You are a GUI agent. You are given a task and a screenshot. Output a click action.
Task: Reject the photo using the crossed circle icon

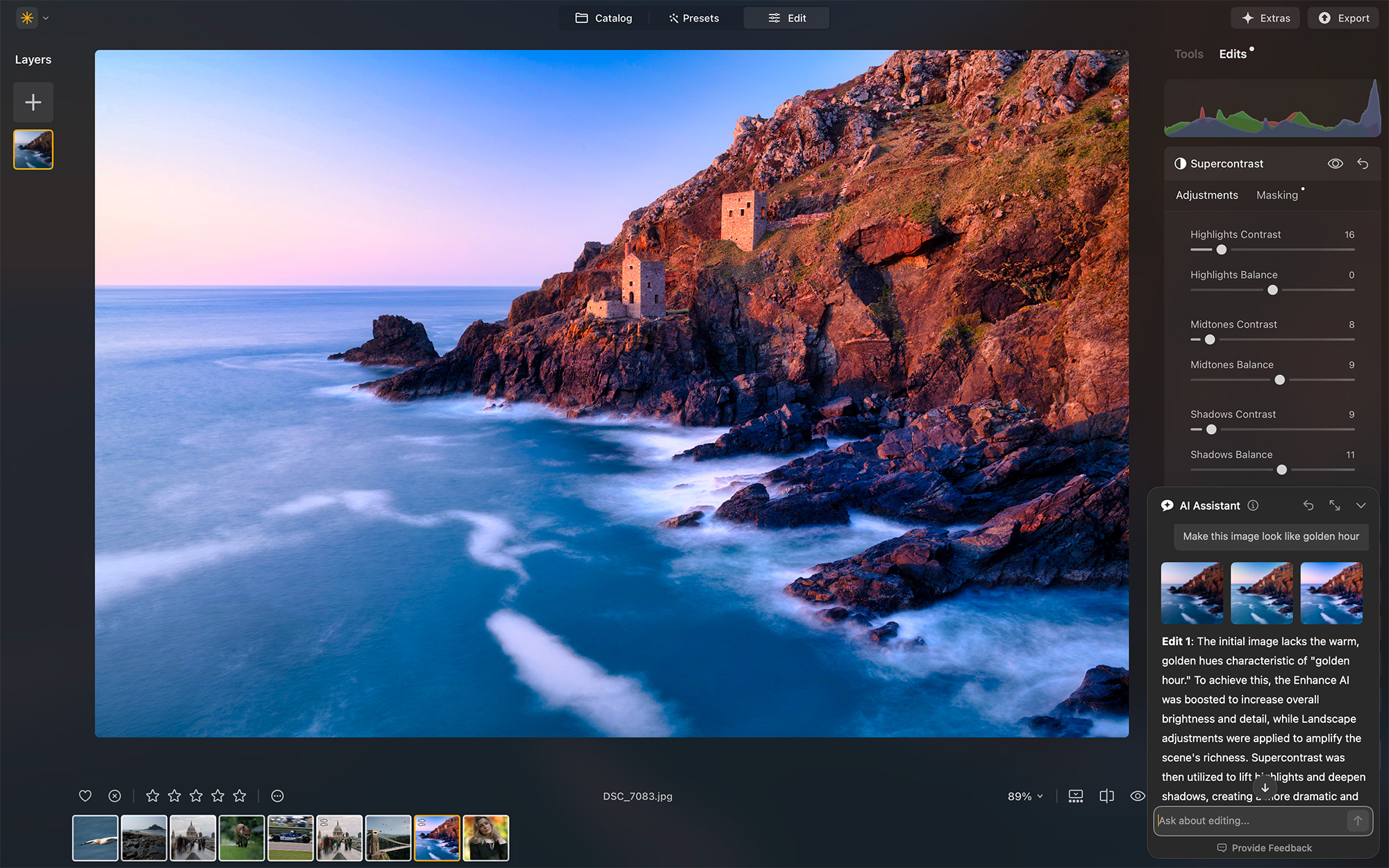[x=115, y=796]
